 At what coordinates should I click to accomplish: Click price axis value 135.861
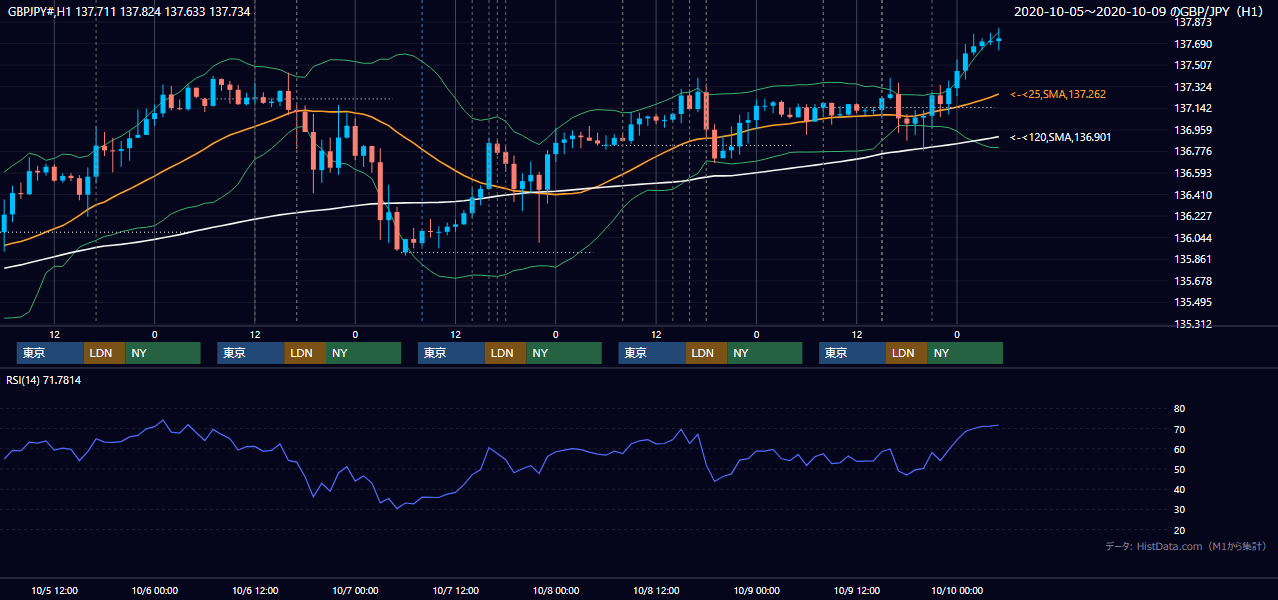(1193, 259)
